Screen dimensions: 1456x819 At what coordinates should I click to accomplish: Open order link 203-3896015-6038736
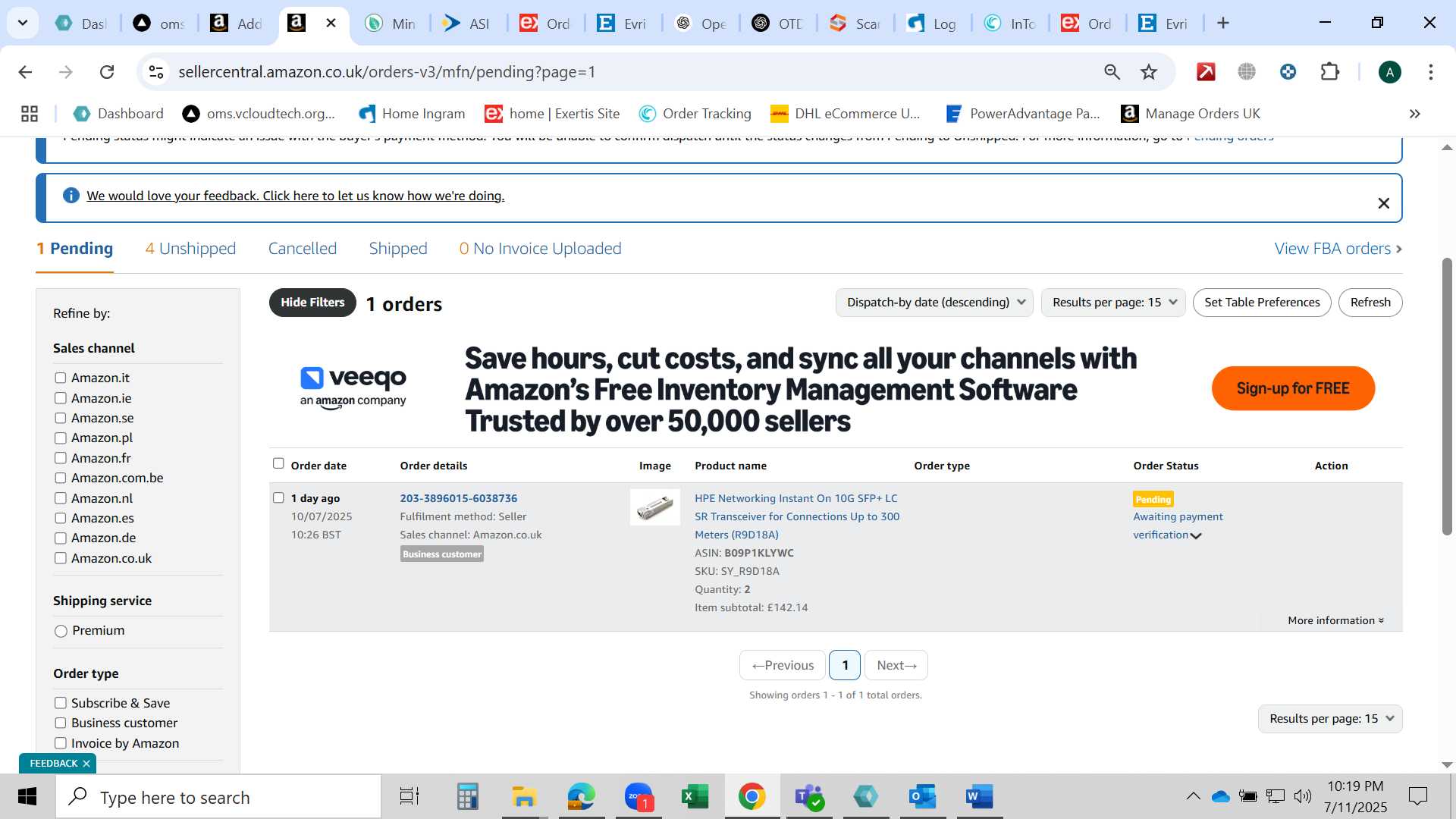point(459,498)
